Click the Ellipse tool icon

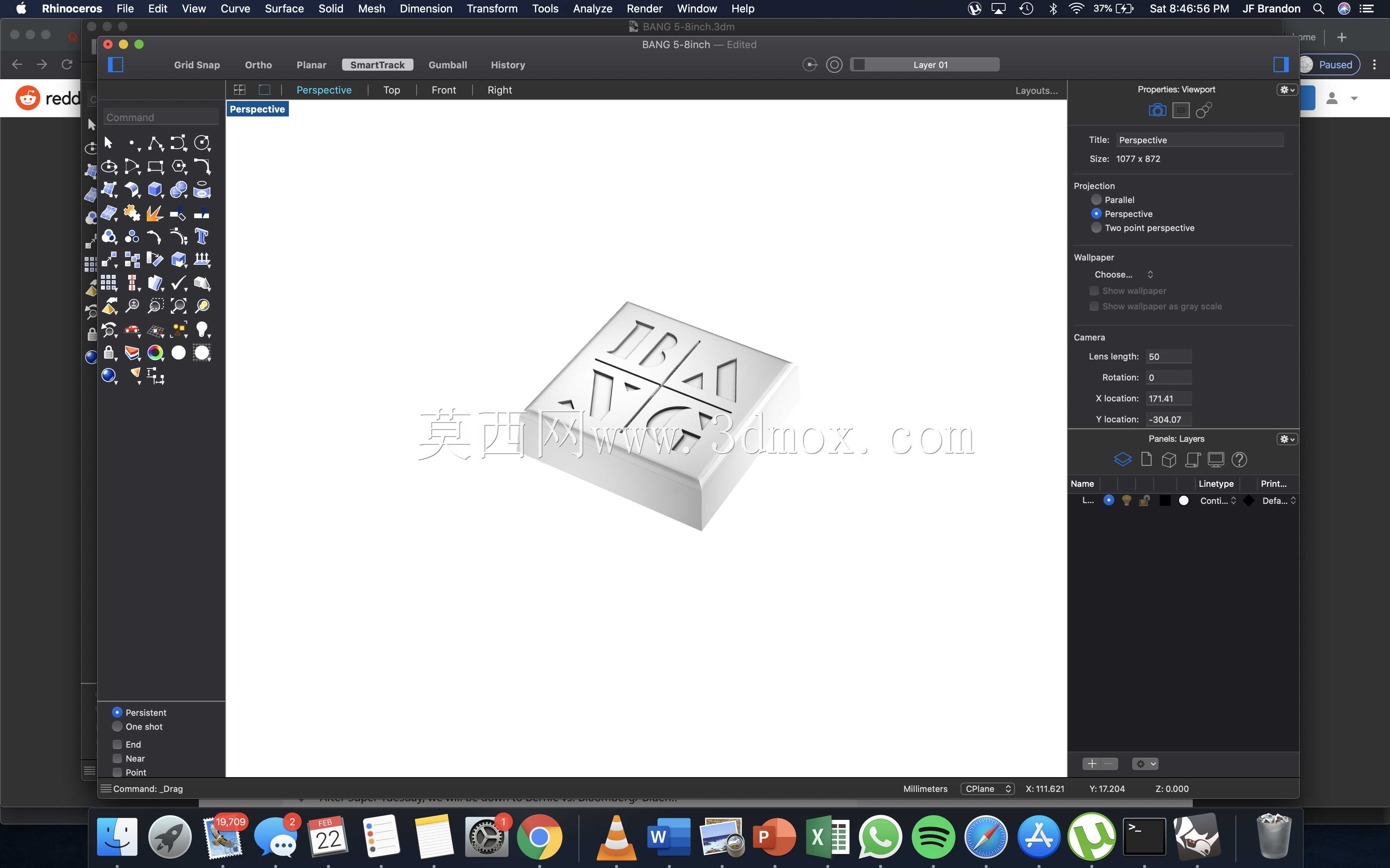109,167
